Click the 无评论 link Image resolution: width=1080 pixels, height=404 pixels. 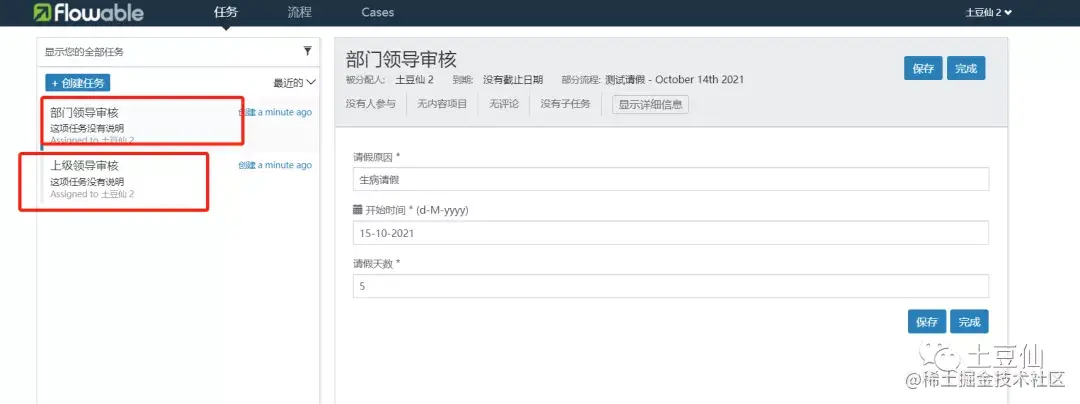pos(503,105)
